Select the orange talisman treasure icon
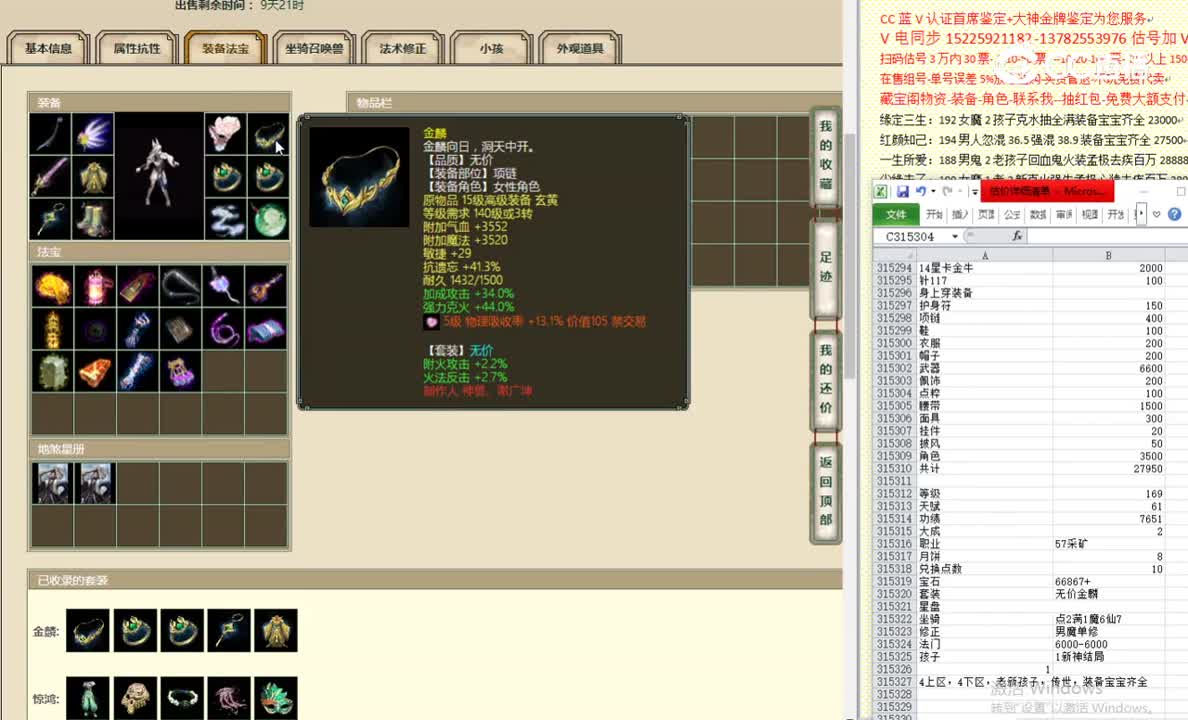 pyautogui.click(x=95, y=371)
